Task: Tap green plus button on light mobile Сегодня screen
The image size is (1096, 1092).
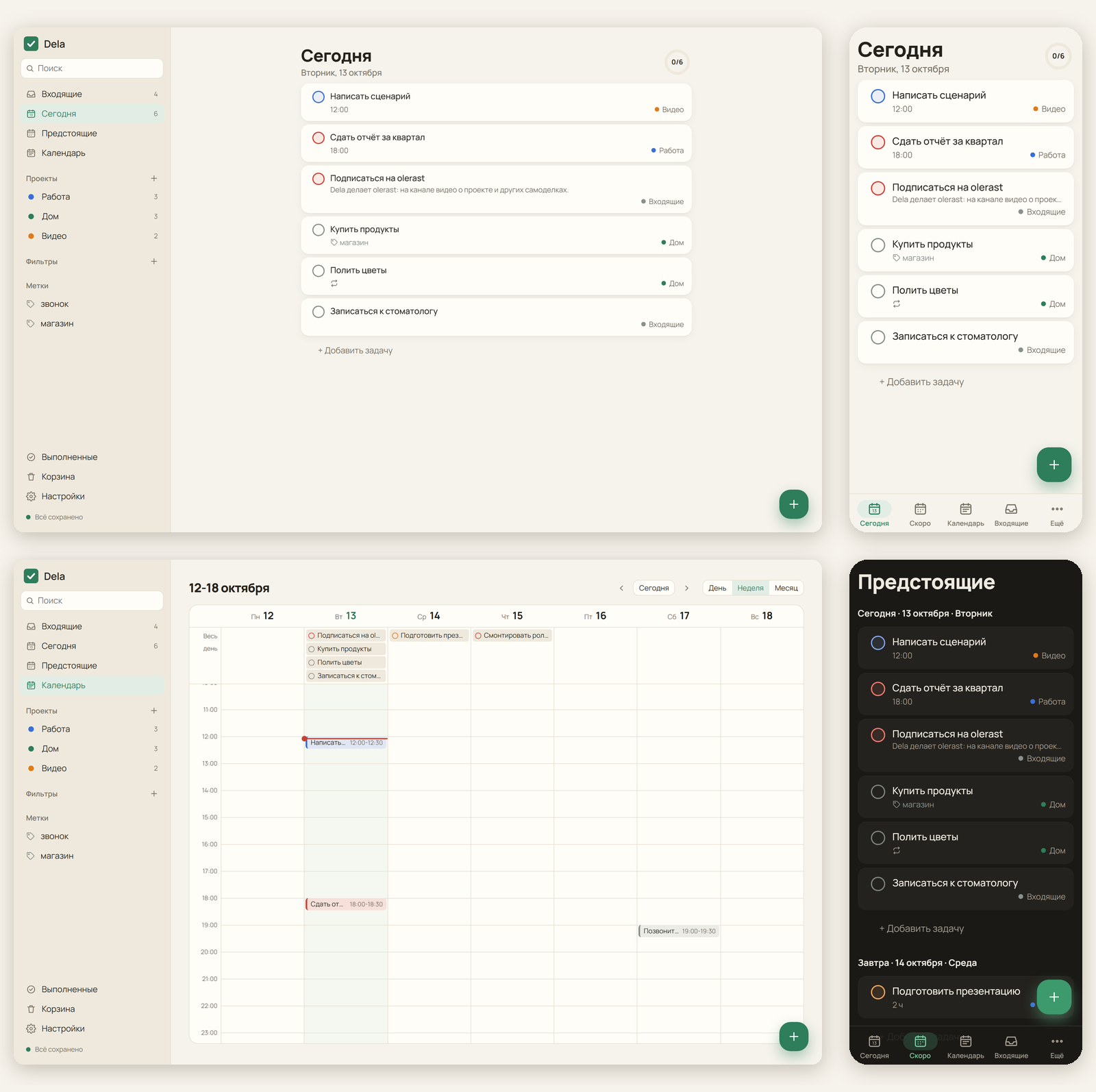Action: 1054,464
